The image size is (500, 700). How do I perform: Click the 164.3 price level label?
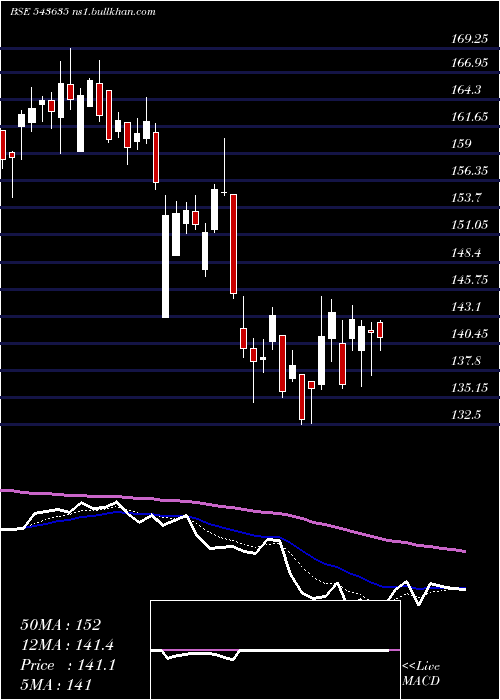(x=467, y=90)
